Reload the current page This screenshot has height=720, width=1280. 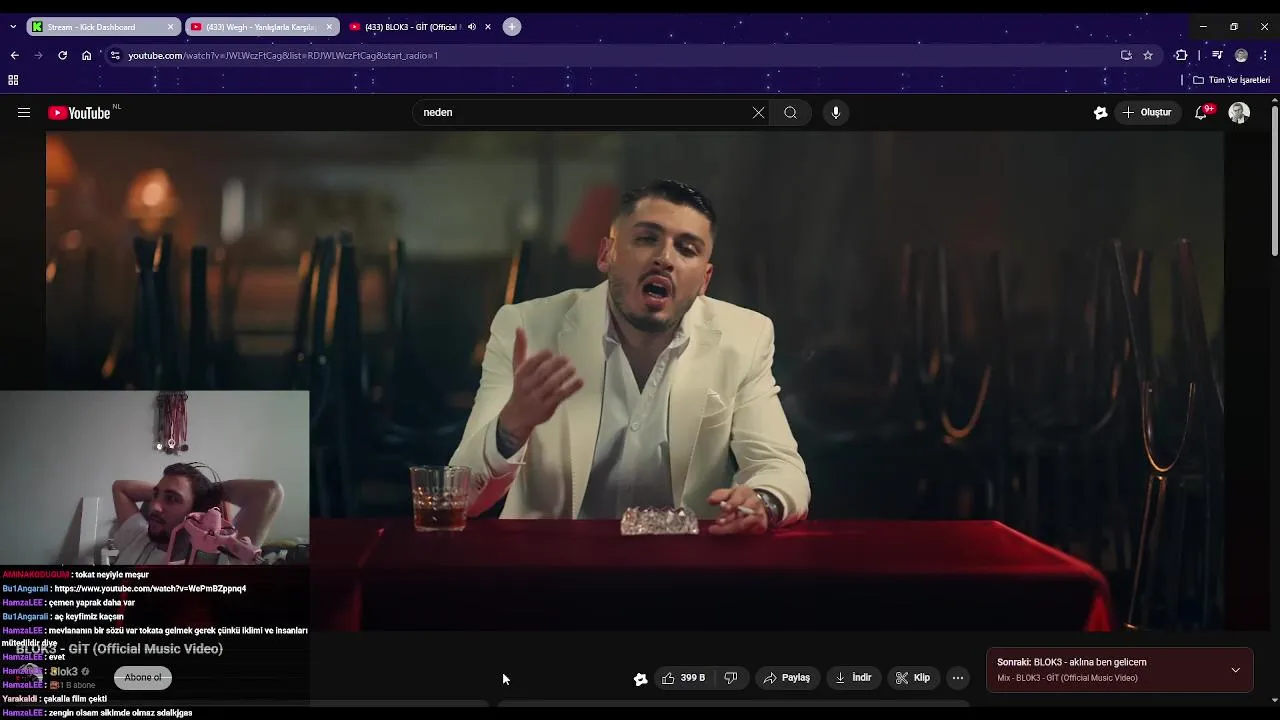[62, 56]
